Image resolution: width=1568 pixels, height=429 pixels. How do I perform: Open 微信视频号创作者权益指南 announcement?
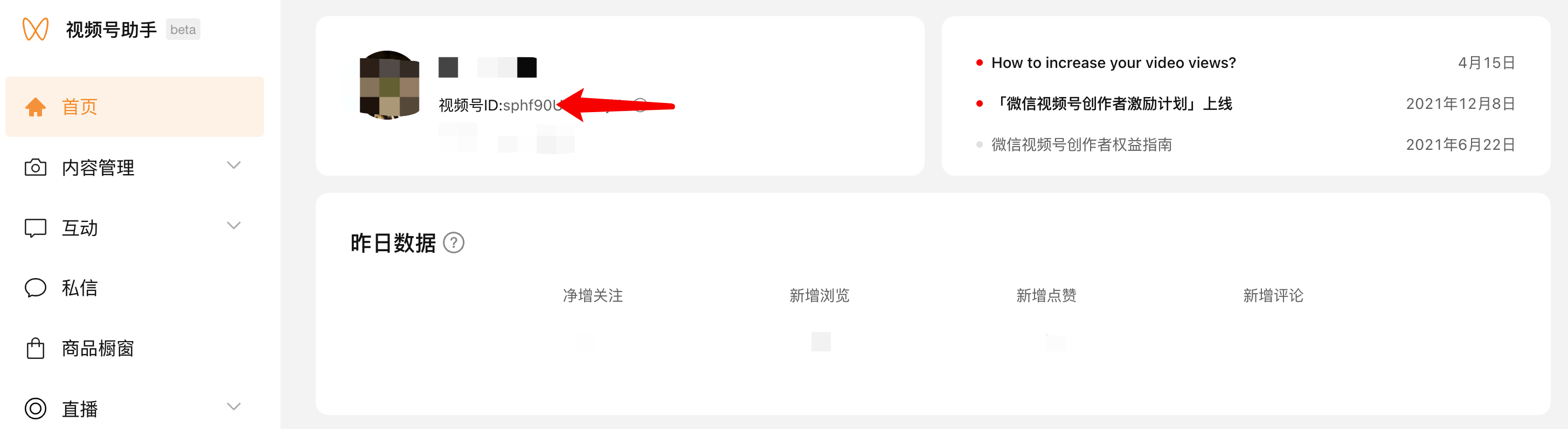pyautogui.click(x=1081, y=144)
